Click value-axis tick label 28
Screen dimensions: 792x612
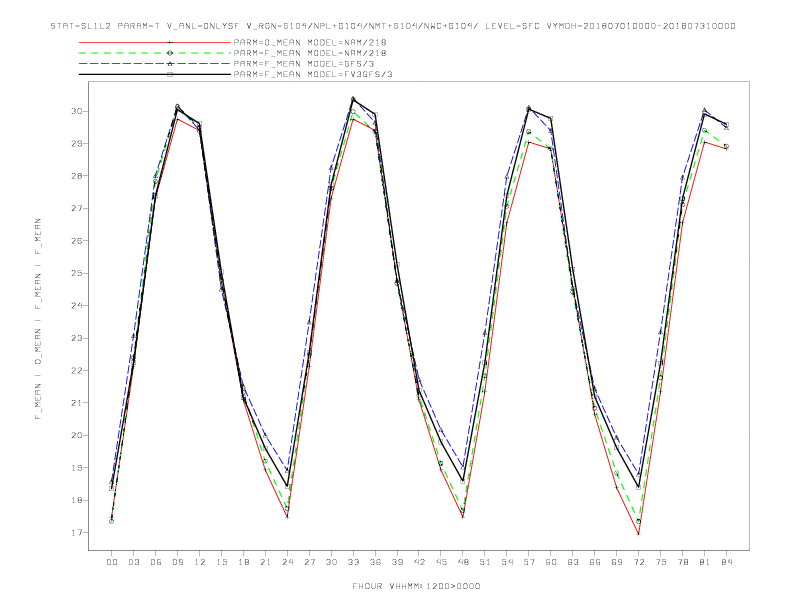pos(77,176)
